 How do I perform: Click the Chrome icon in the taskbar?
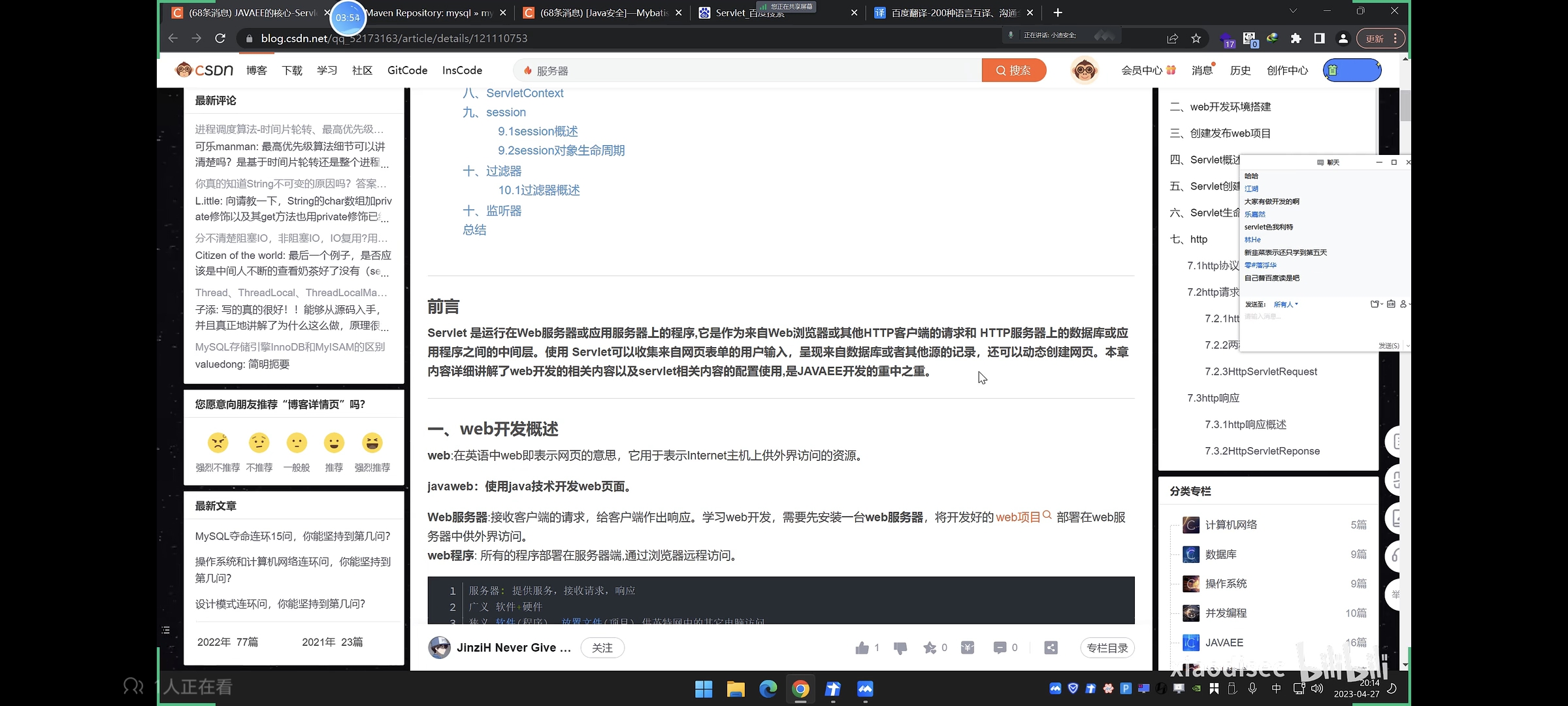click(800, 689)
